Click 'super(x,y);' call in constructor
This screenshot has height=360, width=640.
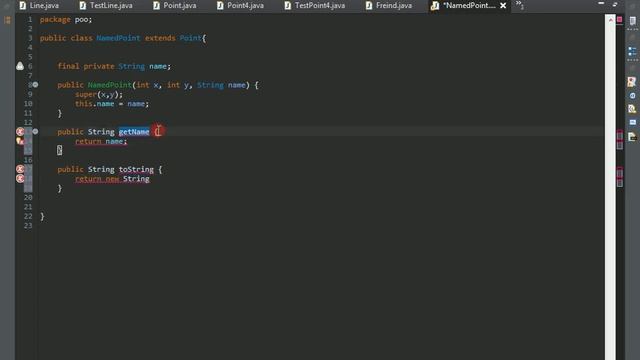99,94
